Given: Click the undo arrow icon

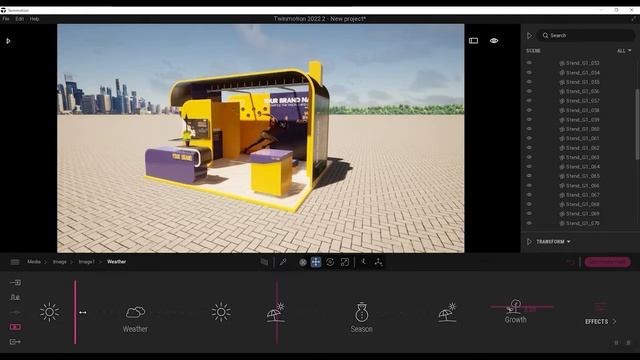Looking at the screenshot, I should (571, 262).
